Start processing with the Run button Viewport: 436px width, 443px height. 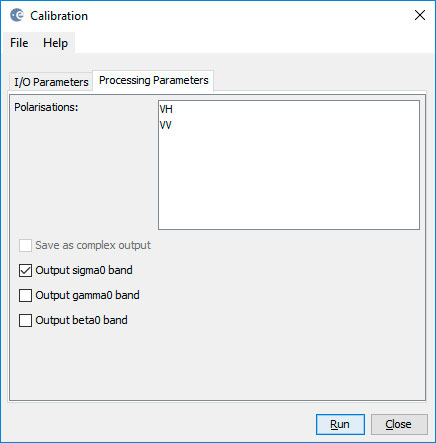point(340,424)
